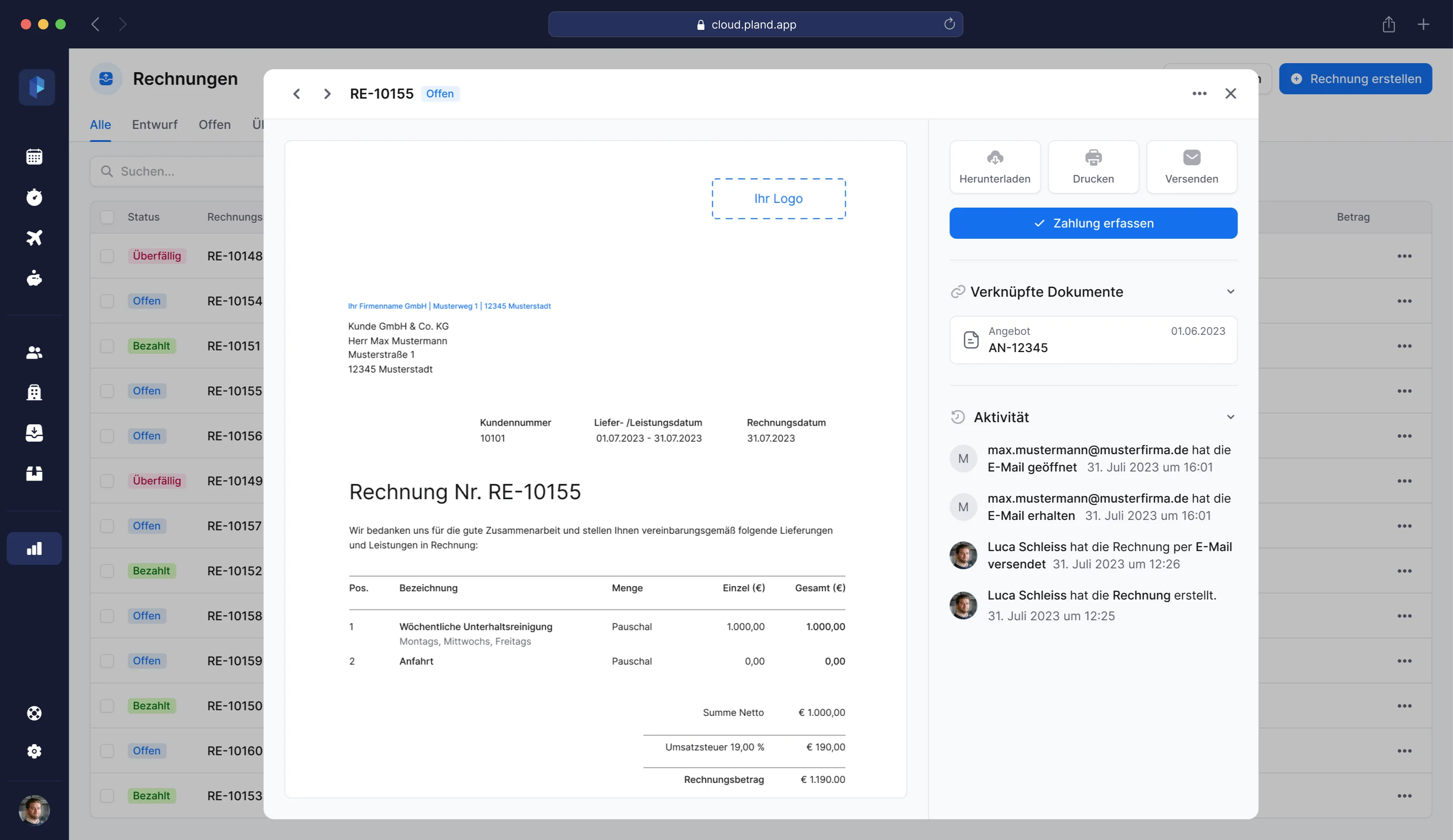This screenshot has width=1453, height=840.
Task: Reload the page in the address bar
Action: (949, 24)
